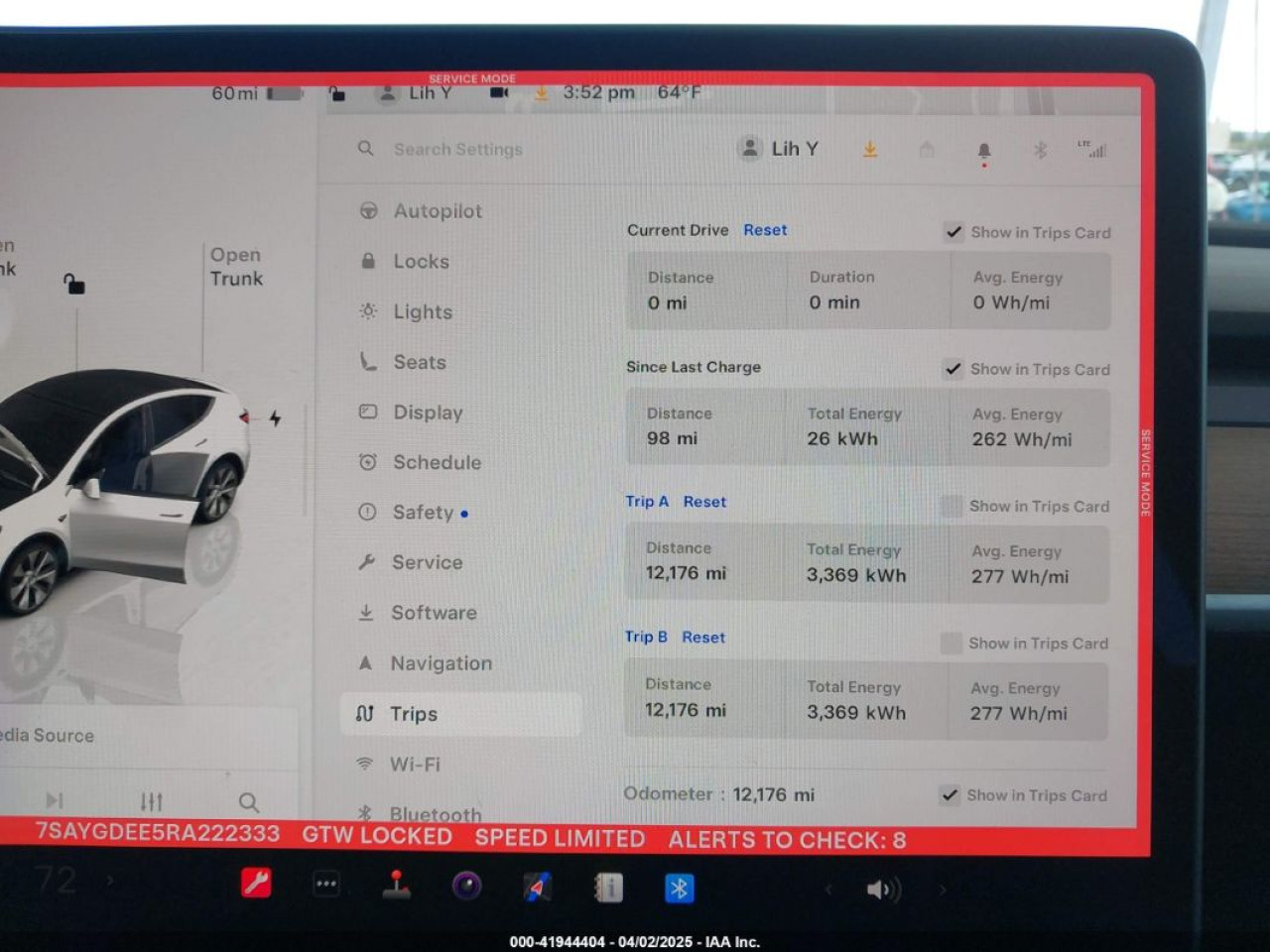Open the Lih Y profile in settings header
This screenshot has height=952, width=1270.
pyautogui.click(x=779, y=149)
